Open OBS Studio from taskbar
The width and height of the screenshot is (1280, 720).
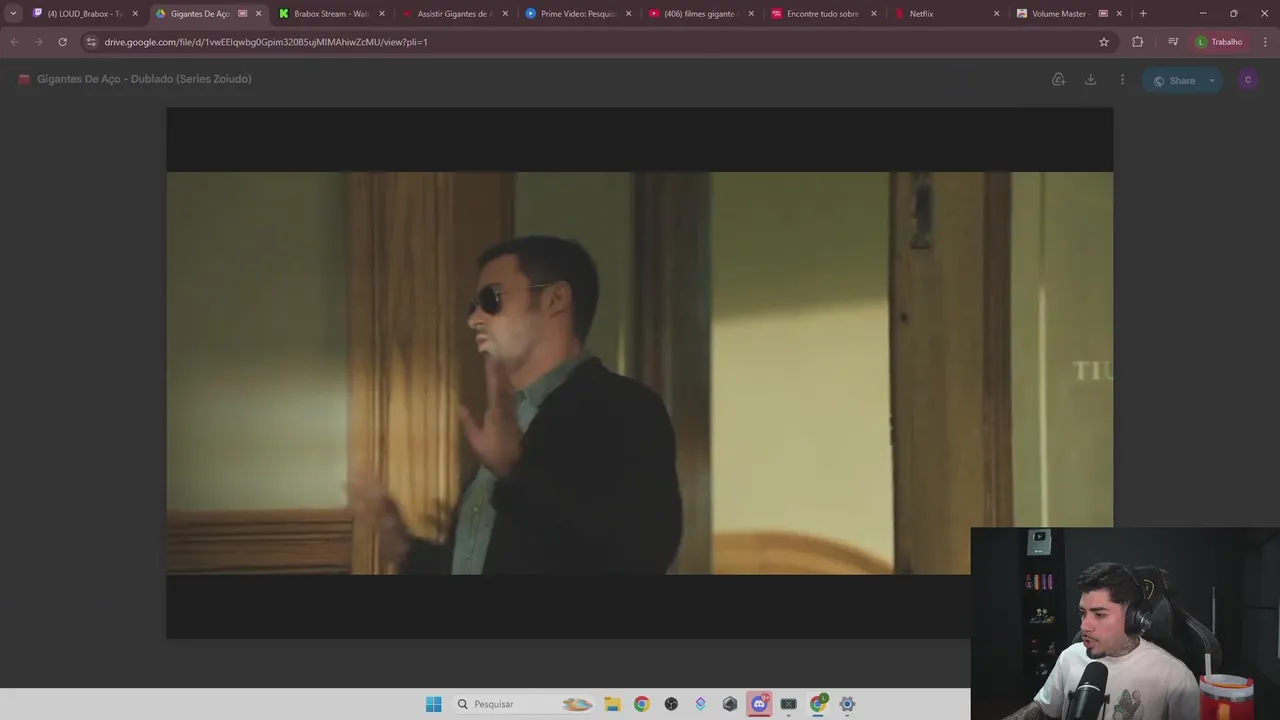671,704
